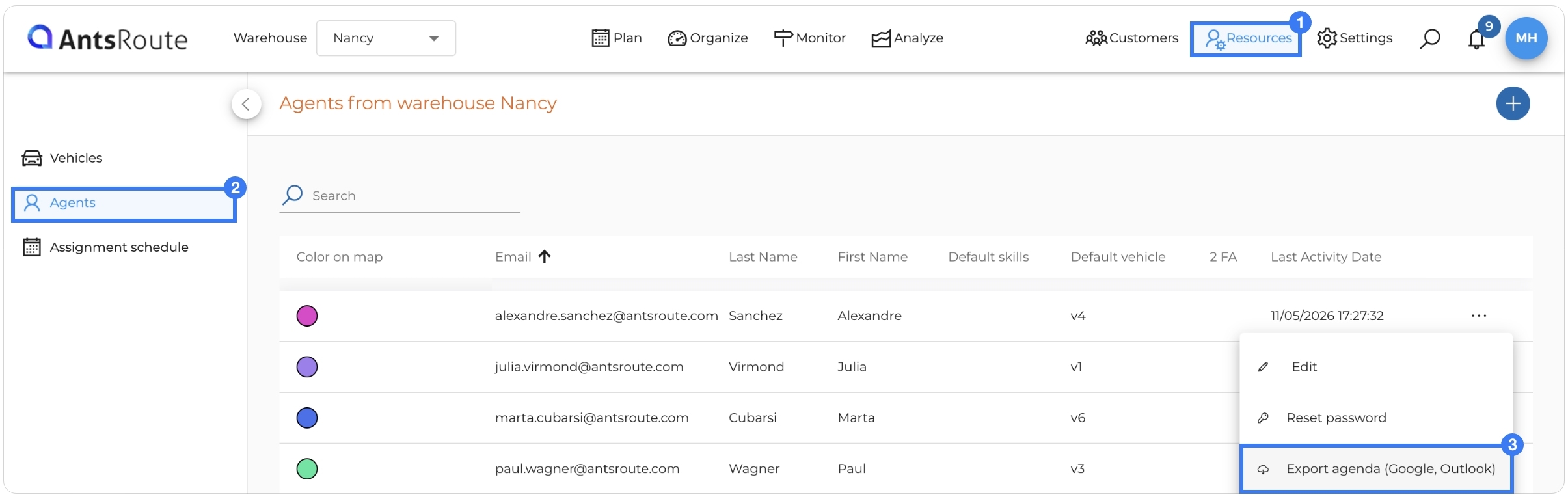This screenshot has width=1568, height=499.
Task: Click the pink color swatch for Sanchez
Action: pos(307,316)
